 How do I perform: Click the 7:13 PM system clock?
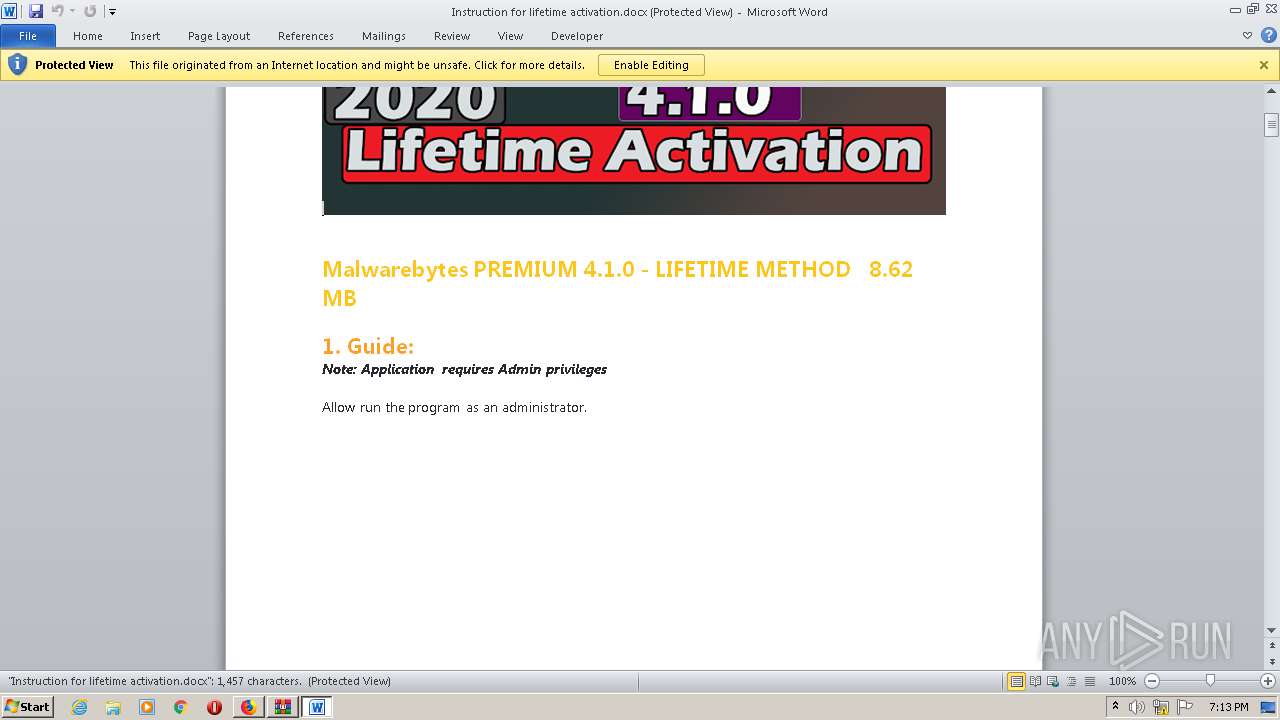click(1228, 707)
